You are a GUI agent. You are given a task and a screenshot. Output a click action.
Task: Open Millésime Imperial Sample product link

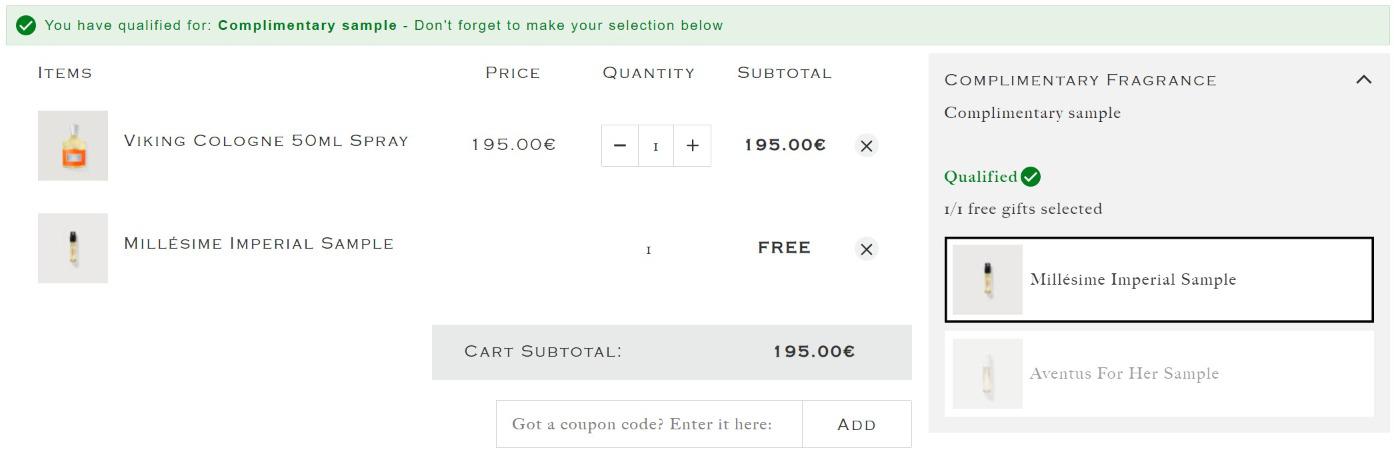click(259, 243)
